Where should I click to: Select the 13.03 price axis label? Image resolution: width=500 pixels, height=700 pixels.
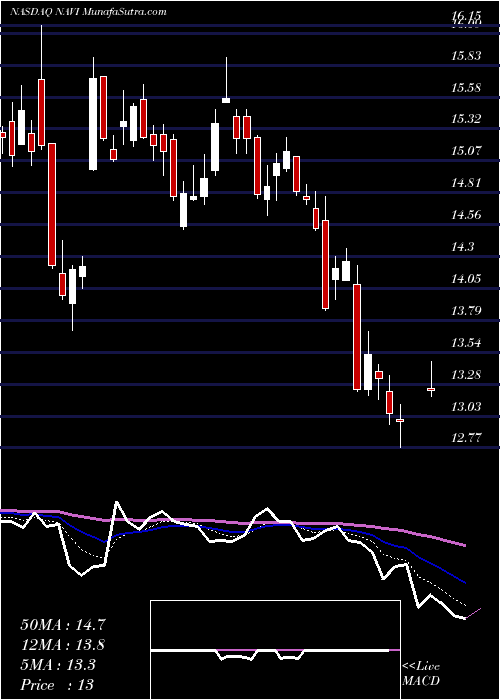point(466,407)
